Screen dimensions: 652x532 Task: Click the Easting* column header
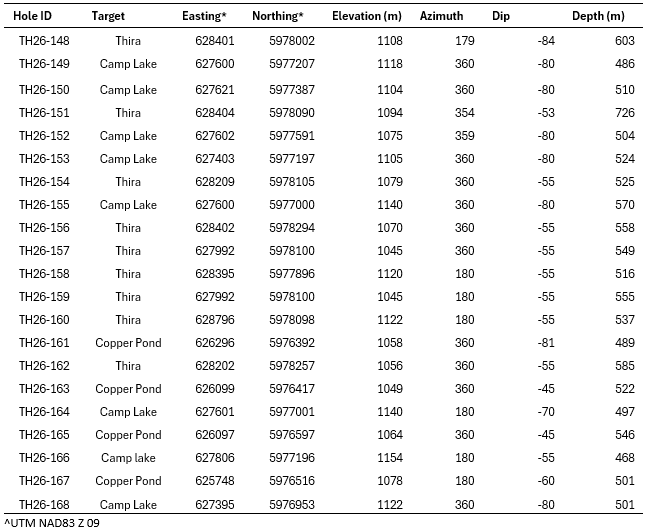click(204, 16)
